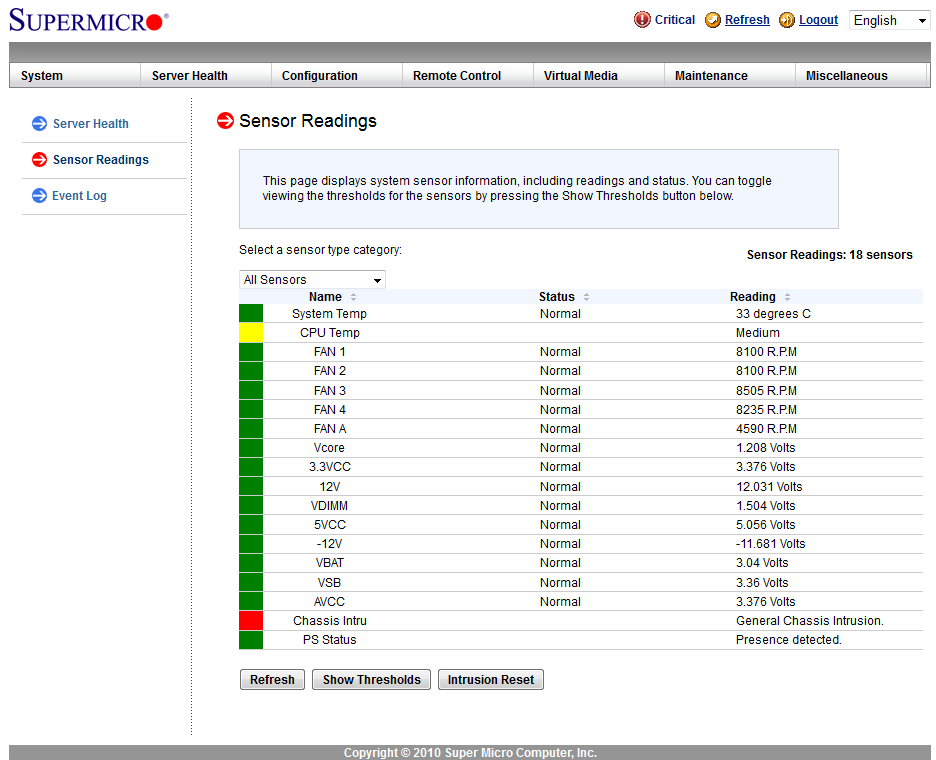
Task: Click the '-11.681 Volts' reading
Action: [x=770, y=544]
